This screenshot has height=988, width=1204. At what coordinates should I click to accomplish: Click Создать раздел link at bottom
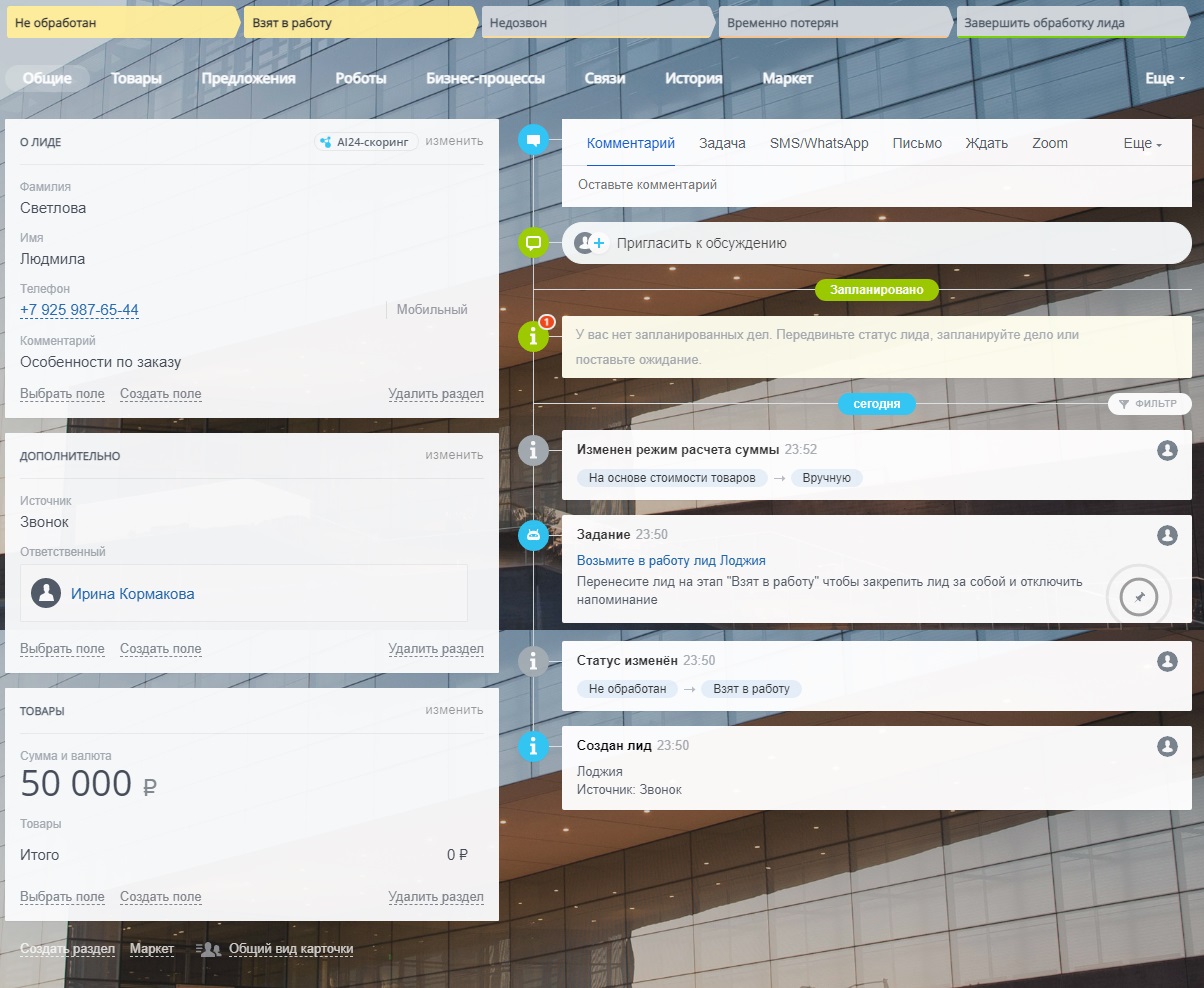67,949
